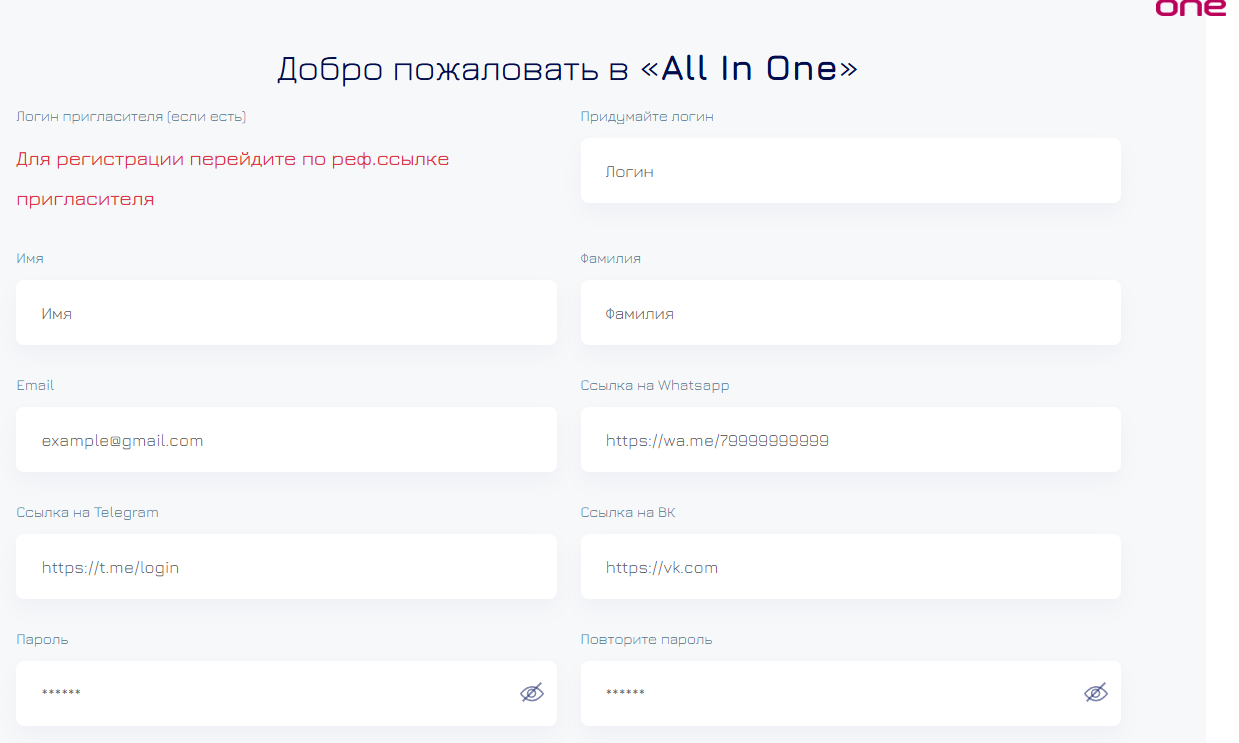Screen dimensions: 1239x743
Task: Click the "Ссылка на ВК" label
Action: pyautogui.click(x=628, y=513)
